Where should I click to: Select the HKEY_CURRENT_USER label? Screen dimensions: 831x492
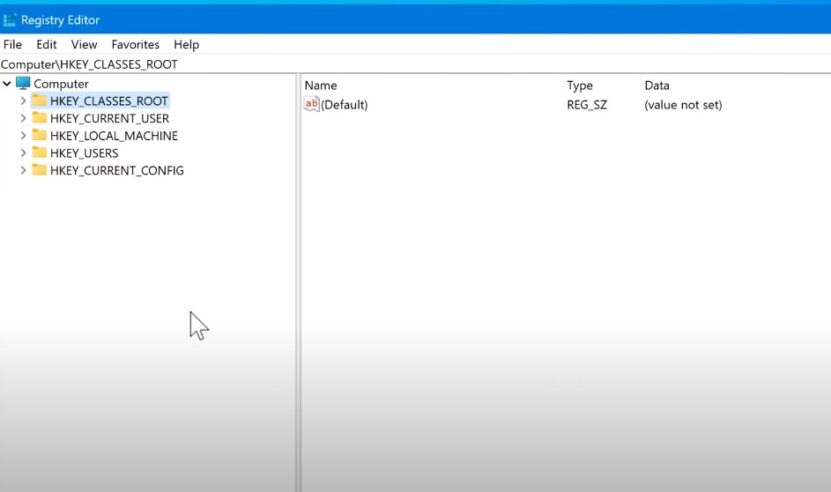[110, 118]
